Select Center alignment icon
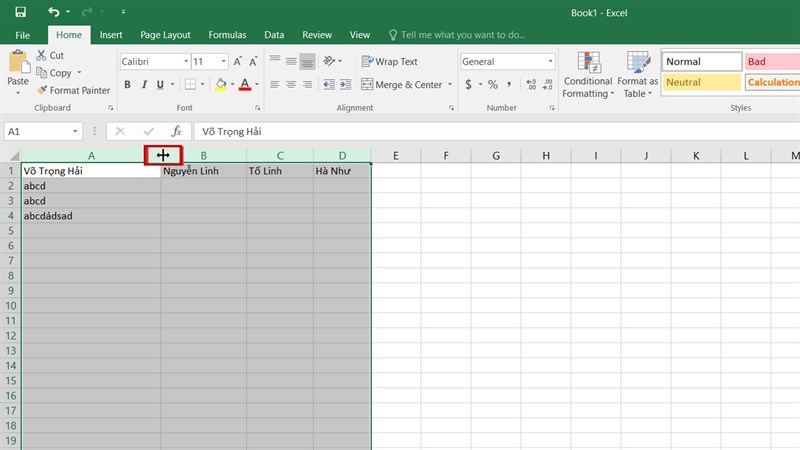 291,85
